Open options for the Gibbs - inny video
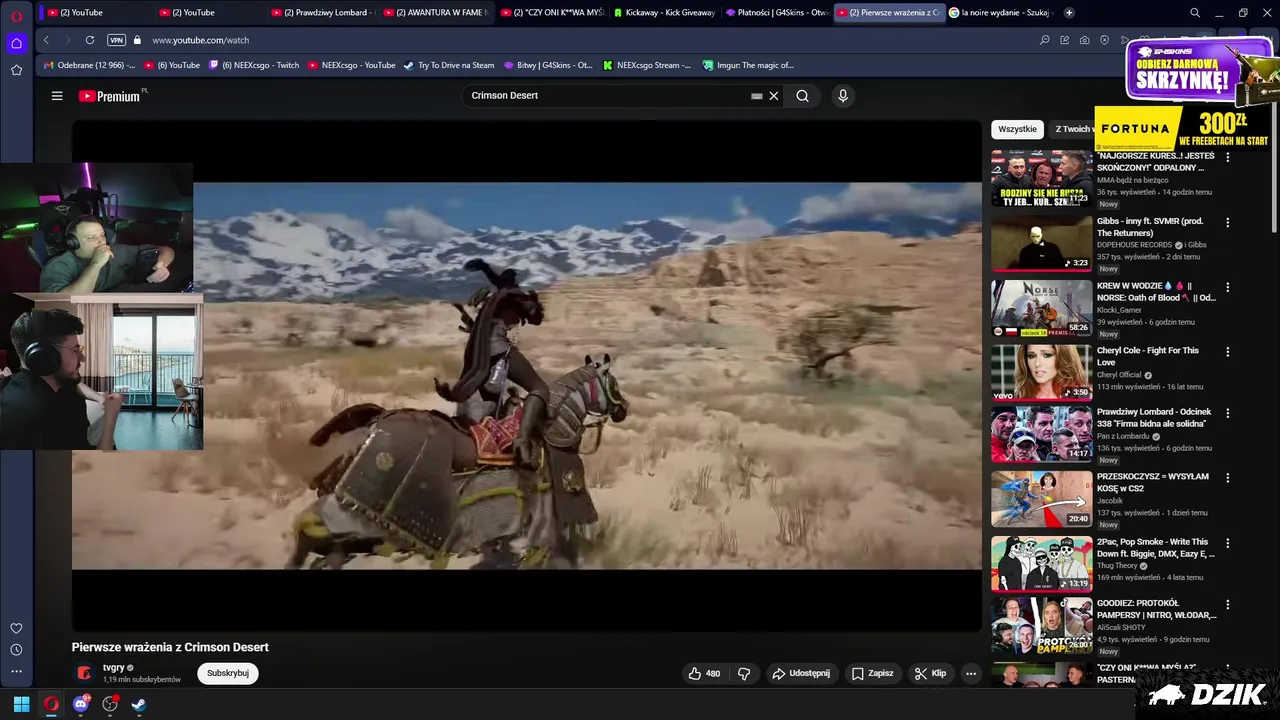This screenshot has height=720, width=1280. pyautogui.click(x=1228, y=222)
